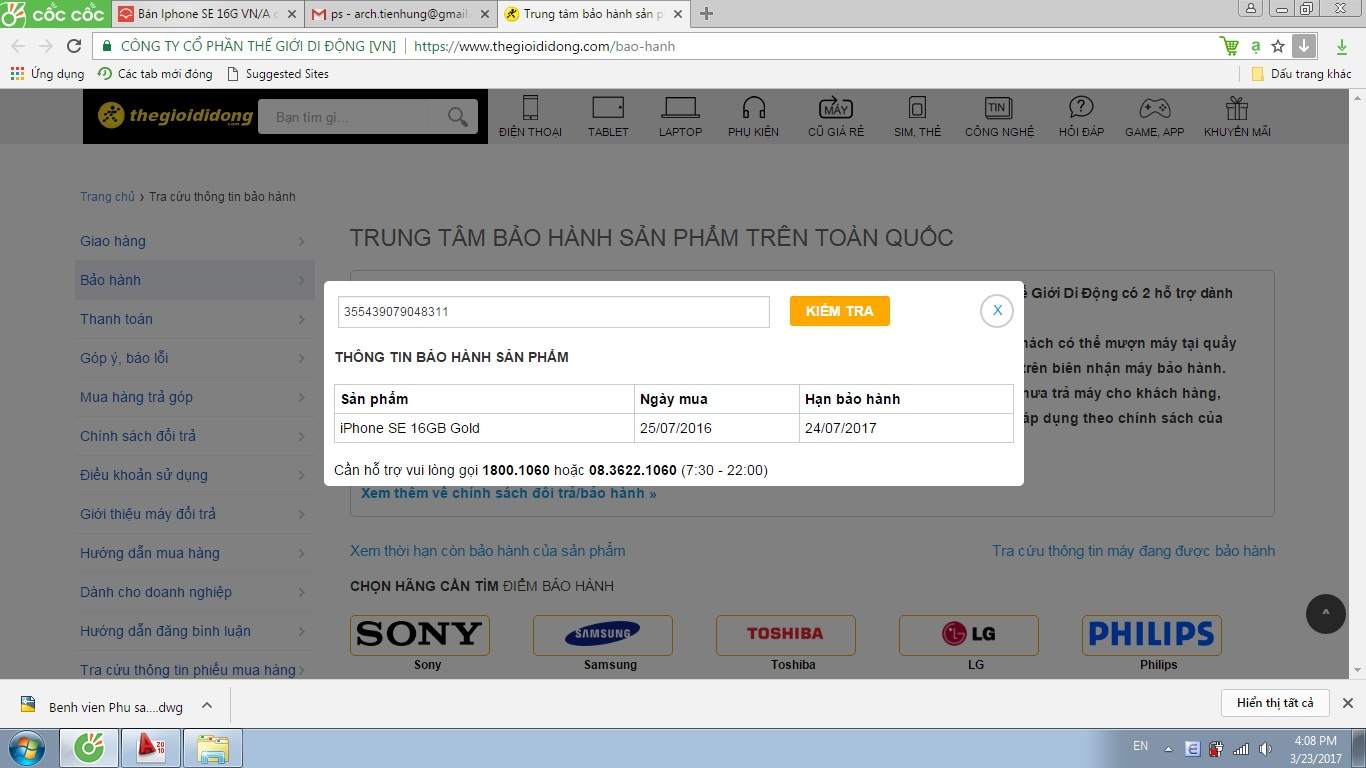This screenshot has height=768, width=1366.
Task: Go to the Trang chủ breadcrumb link
Action: coord(107,197)
